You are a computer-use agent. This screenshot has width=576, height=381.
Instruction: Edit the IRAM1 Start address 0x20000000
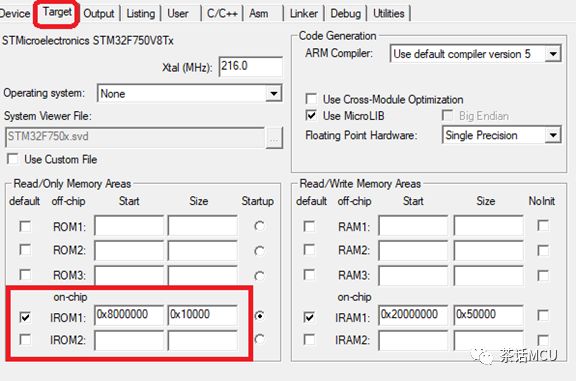(x=413, y=315)
